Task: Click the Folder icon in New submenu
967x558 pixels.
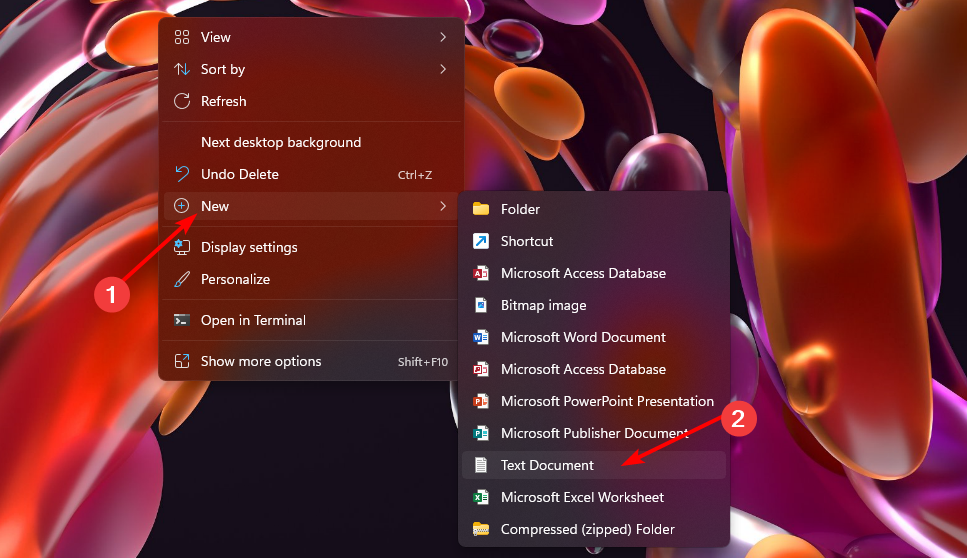Action: pyautogui.click(x=480, y=209)
